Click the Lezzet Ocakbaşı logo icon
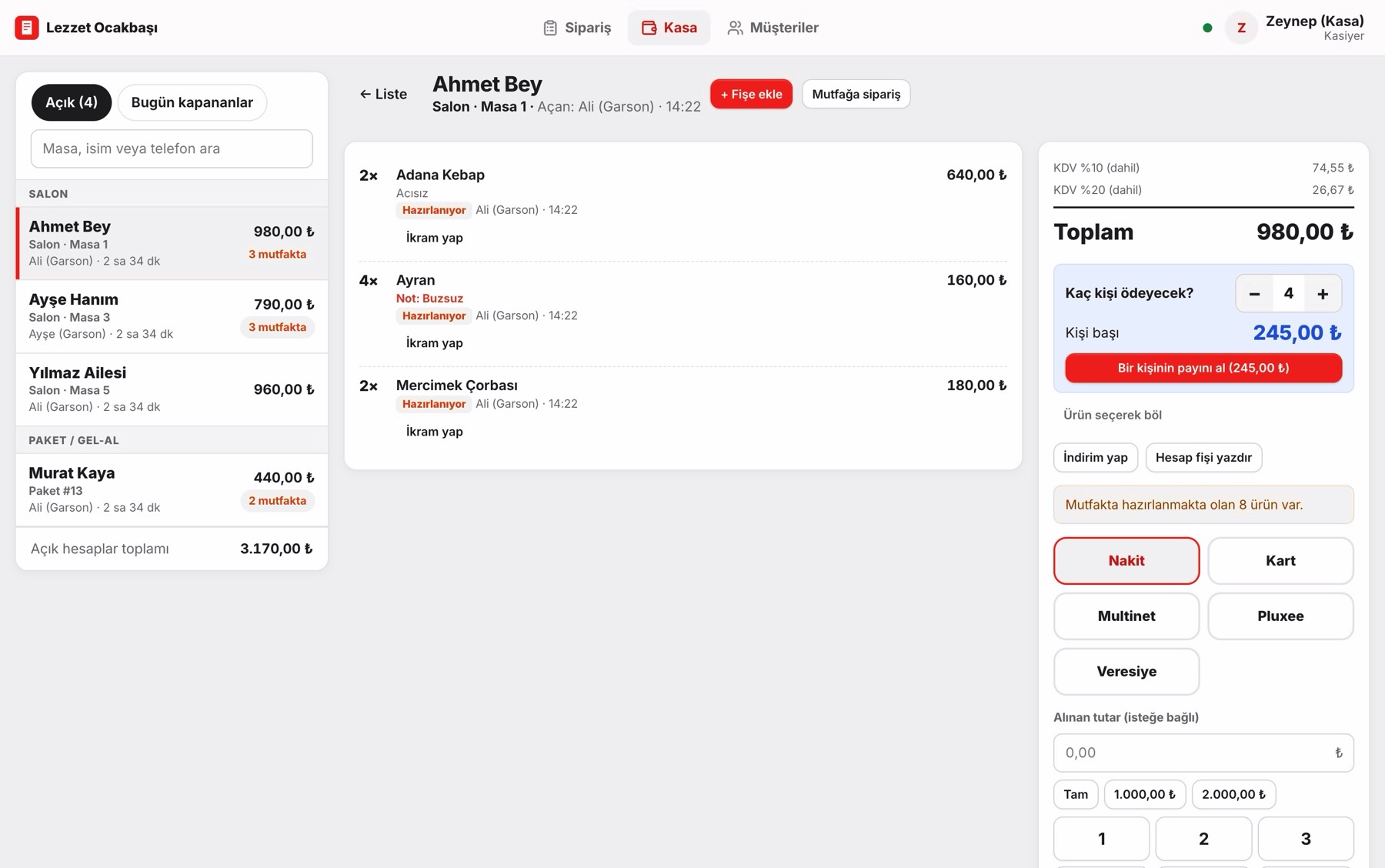Viewport: 1385px width, 868px height. (27, 28)
